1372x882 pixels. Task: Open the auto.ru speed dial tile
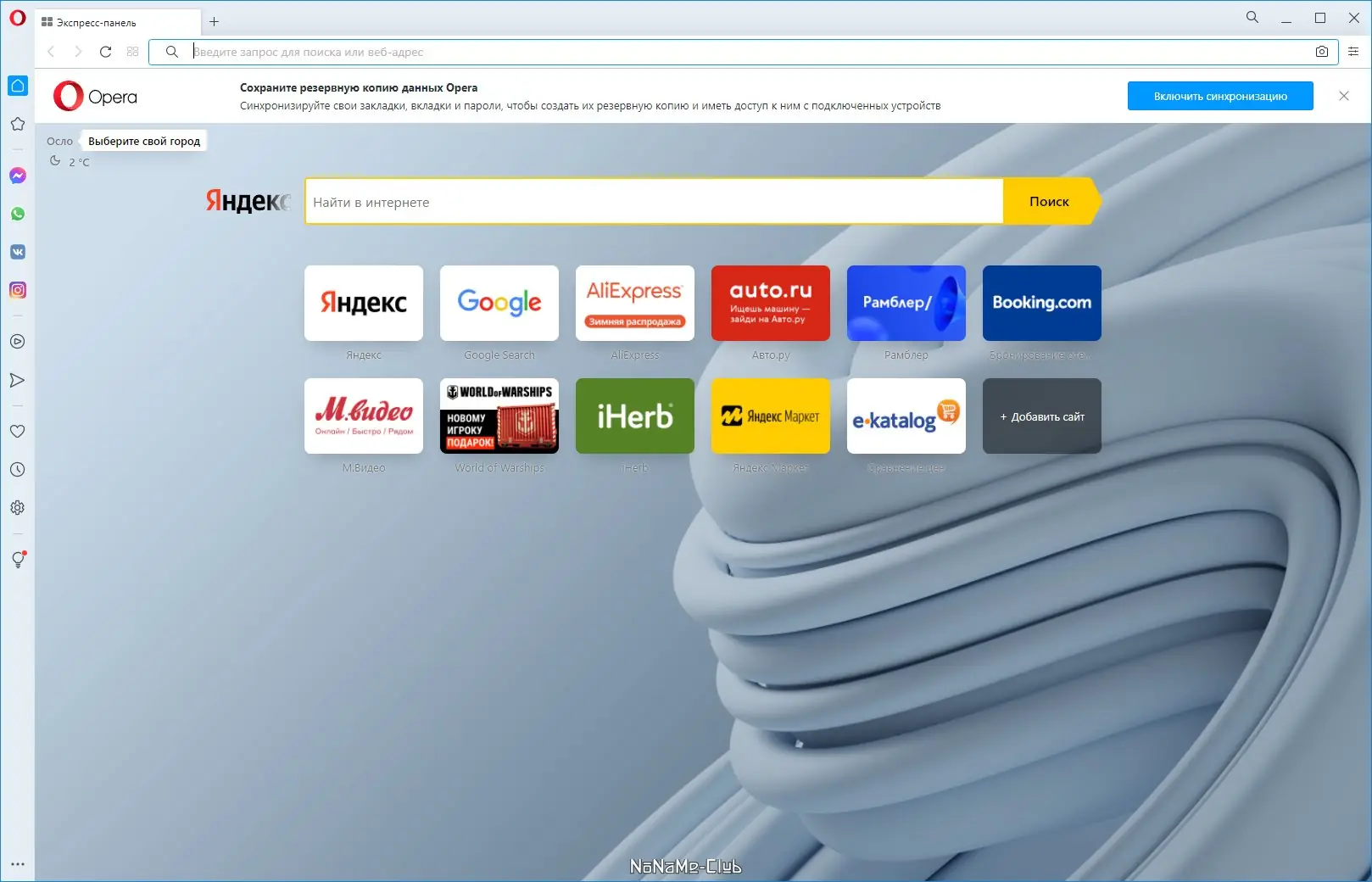771,303
